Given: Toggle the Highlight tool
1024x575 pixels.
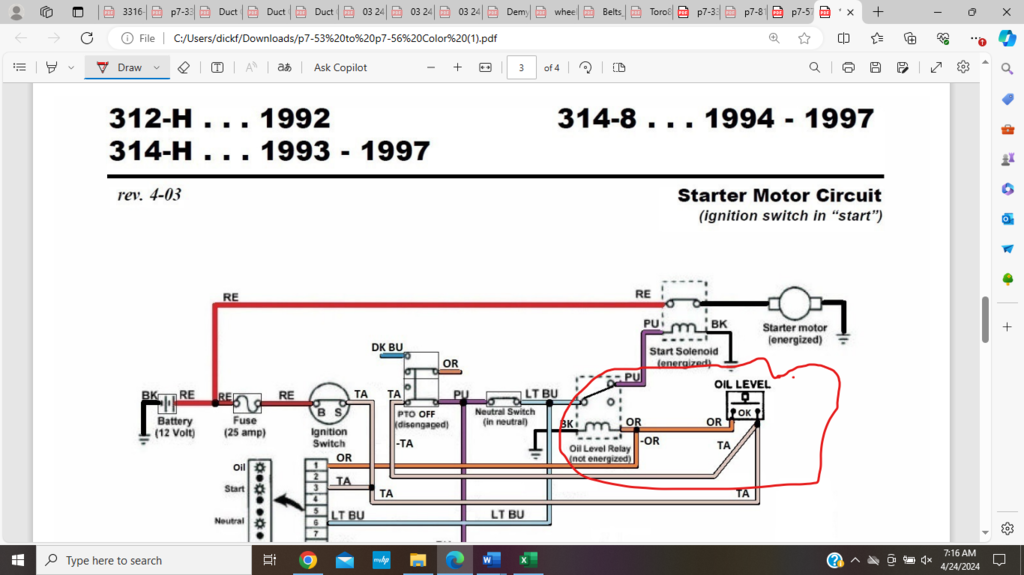Looking at the screenshot, I should [x=48, y=67].
